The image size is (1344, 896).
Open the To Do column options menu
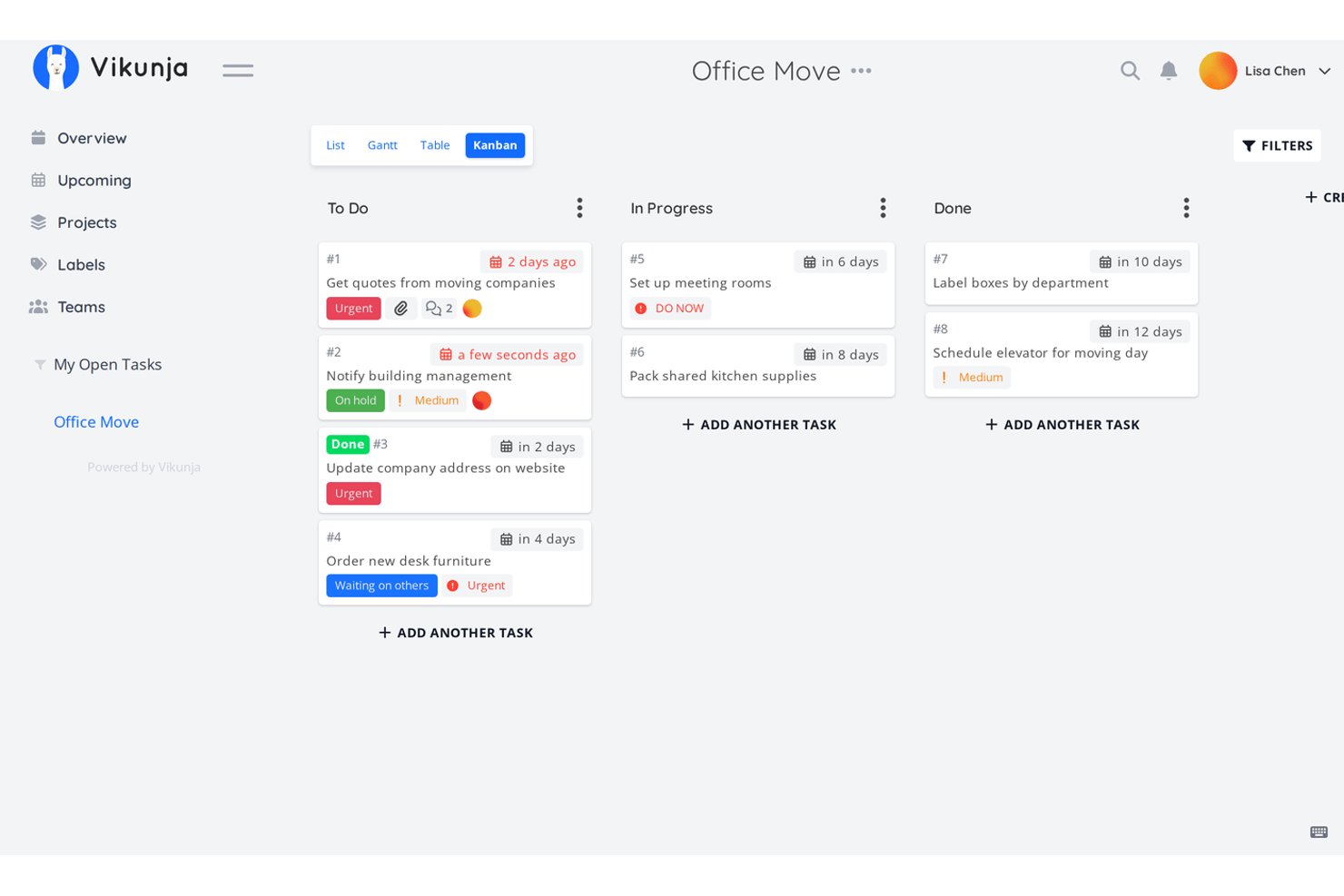[579, 208]
